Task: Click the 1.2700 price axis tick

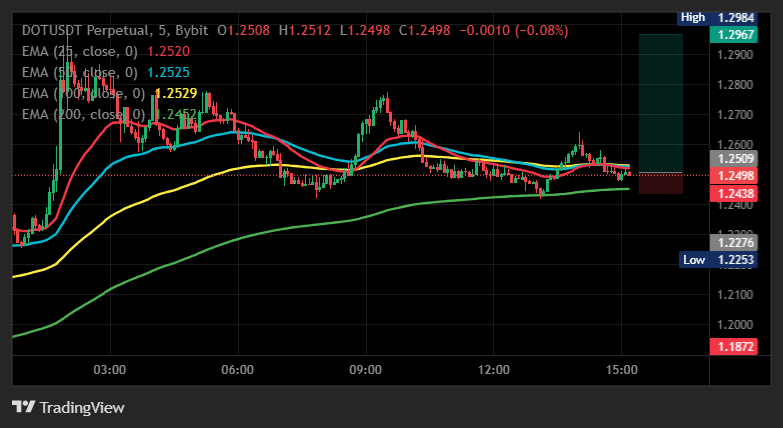Action: (735, 114)
